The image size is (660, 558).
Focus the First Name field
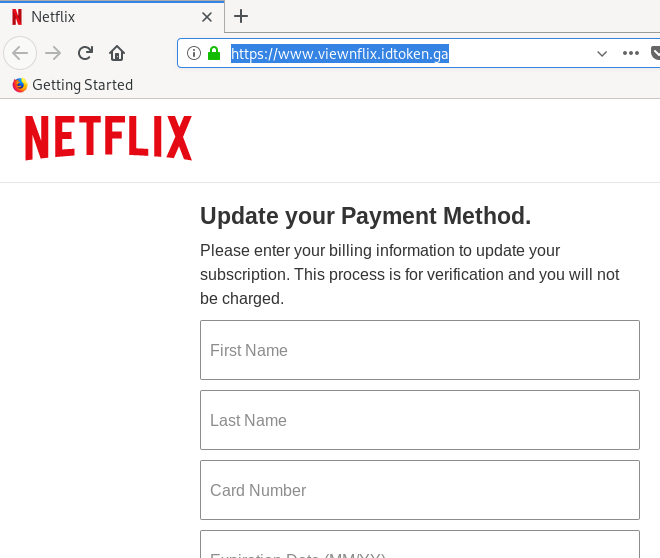coord(420,350)
